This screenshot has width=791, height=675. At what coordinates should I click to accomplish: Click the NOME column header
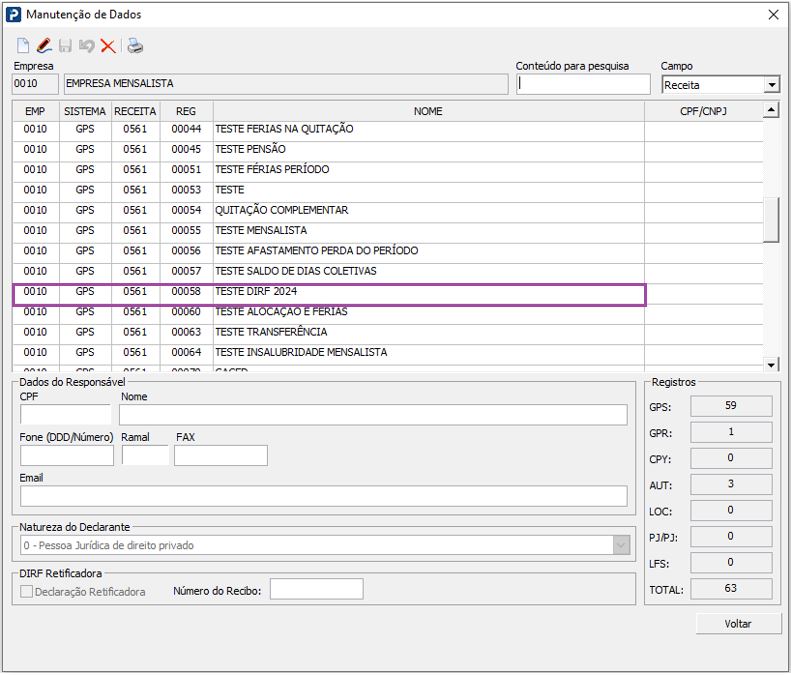coord(428,111)
